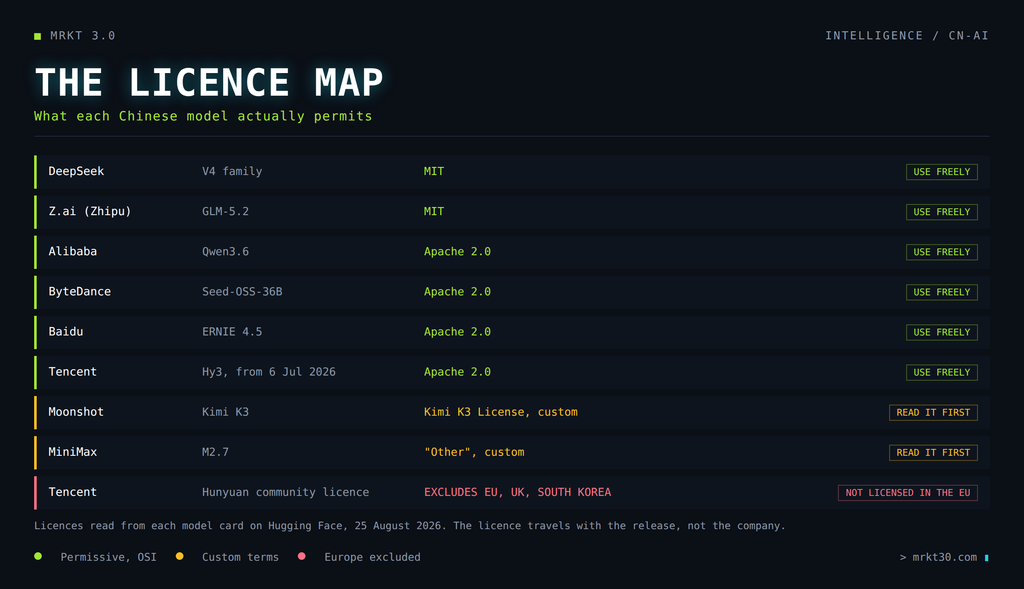Screen dimensions: 1024x589
Task: Click Apache 2.0 in the ByteDance row
Action: (x=457, y=292)
